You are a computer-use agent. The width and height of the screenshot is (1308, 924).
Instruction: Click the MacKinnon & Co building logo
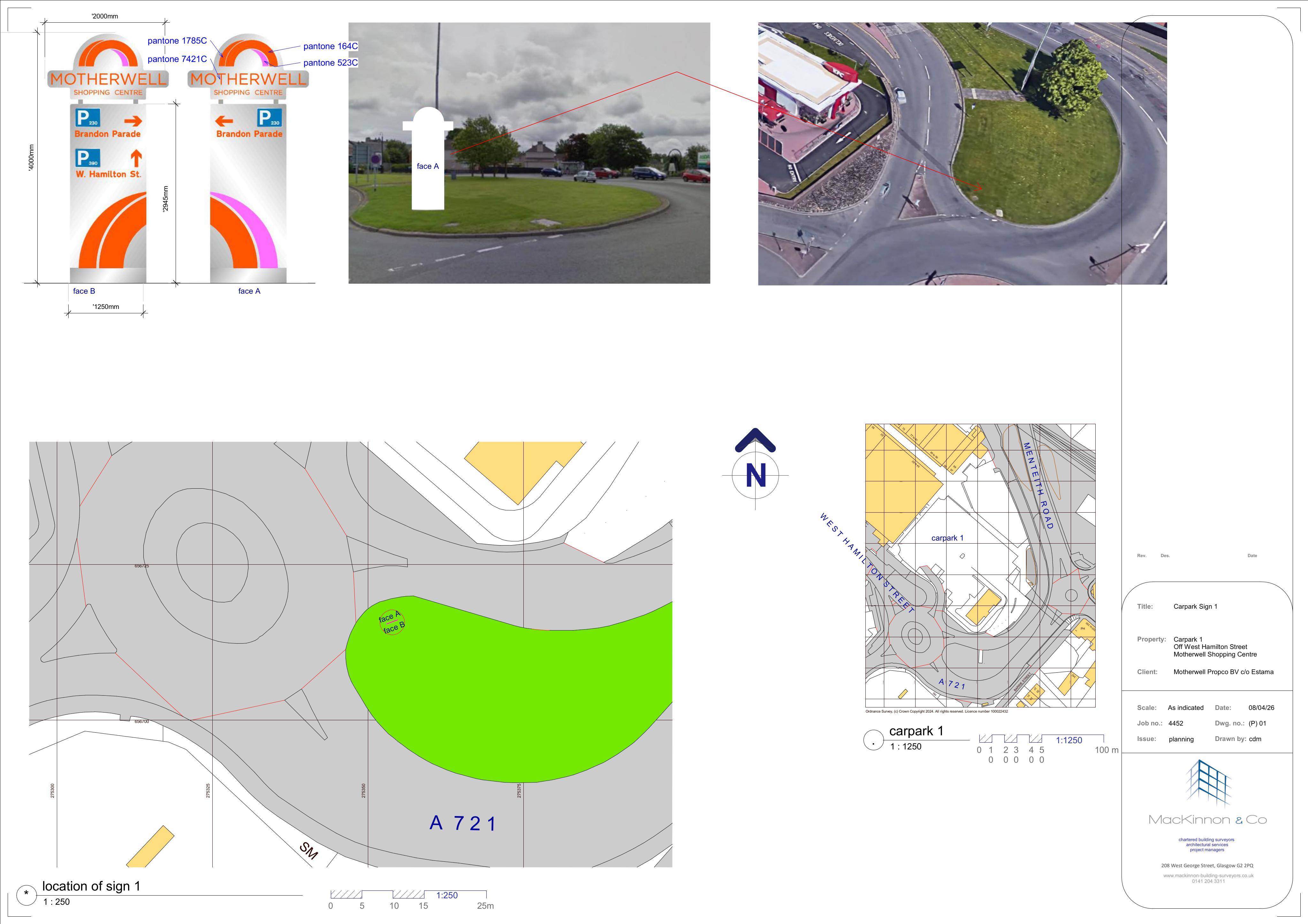tap(1209, 783)
